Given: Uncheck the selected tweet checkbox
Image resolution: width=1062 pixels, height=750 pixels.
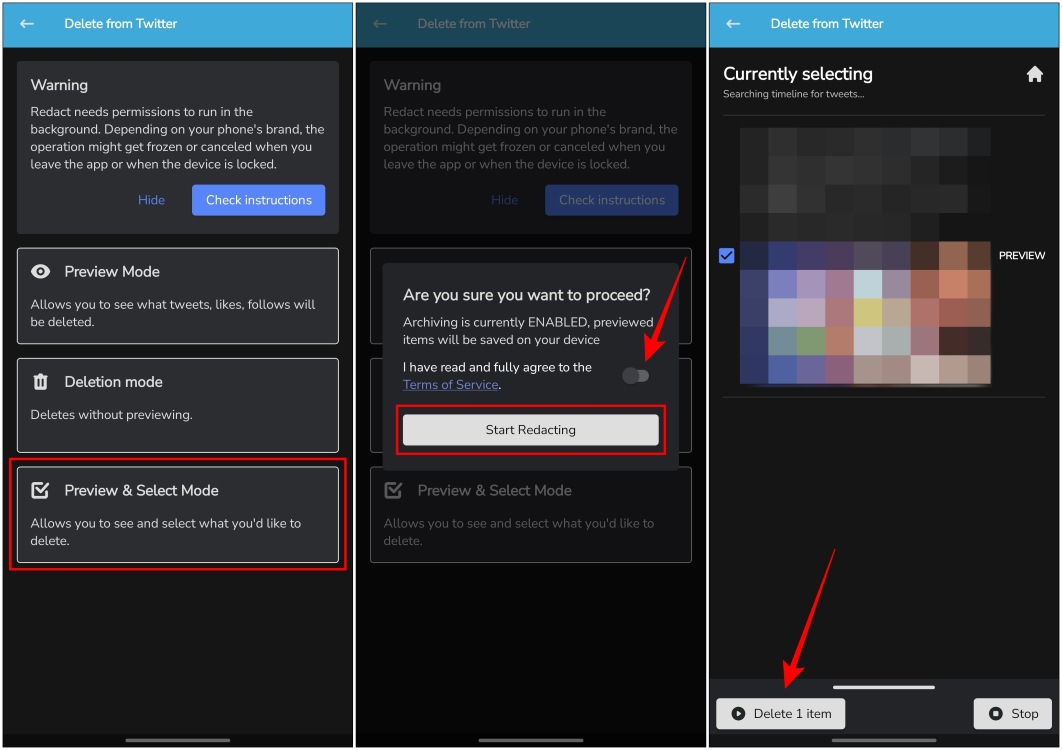Looking at the screenshot, I should [x=726, y=255].
